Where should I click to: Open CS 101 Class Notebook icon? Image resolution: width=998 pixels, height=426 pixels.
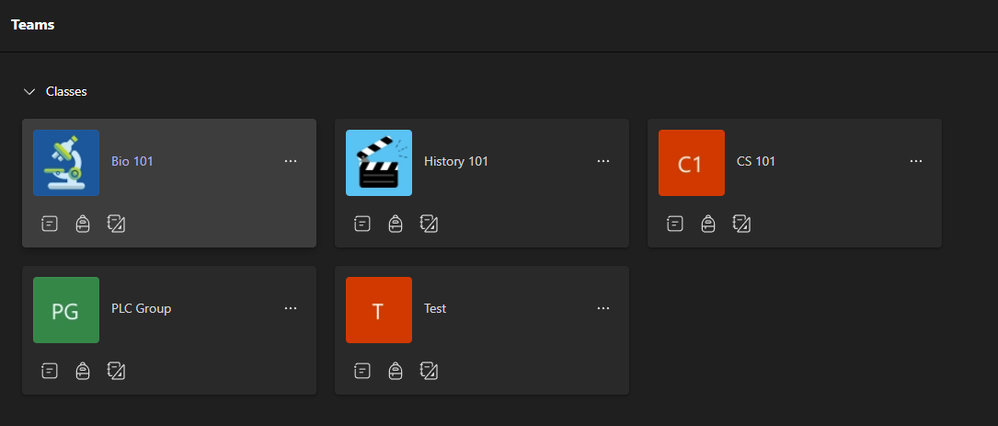[741, 224]
